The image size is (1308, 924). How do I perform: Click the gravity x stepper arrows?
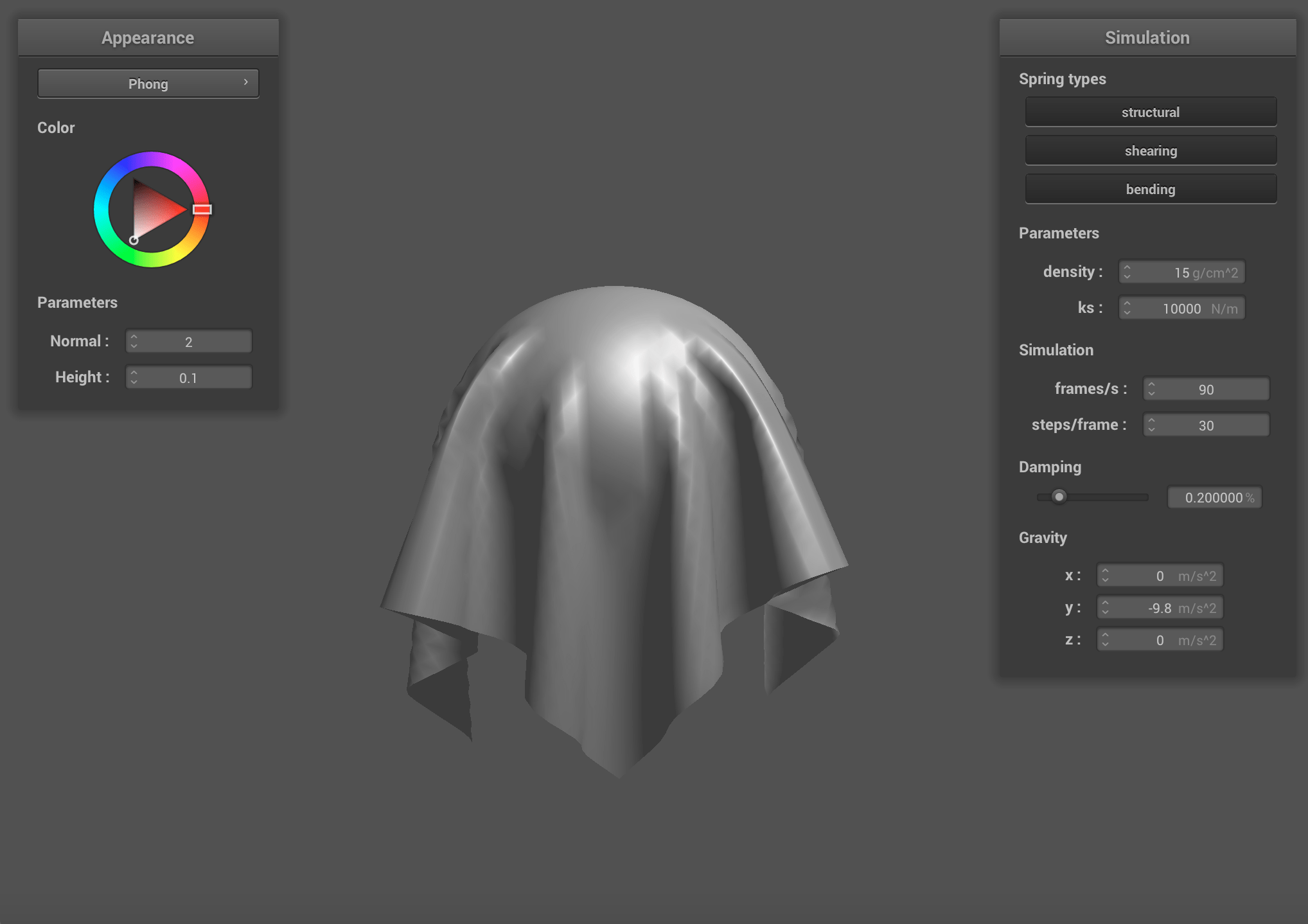[x=1105, y=576]
